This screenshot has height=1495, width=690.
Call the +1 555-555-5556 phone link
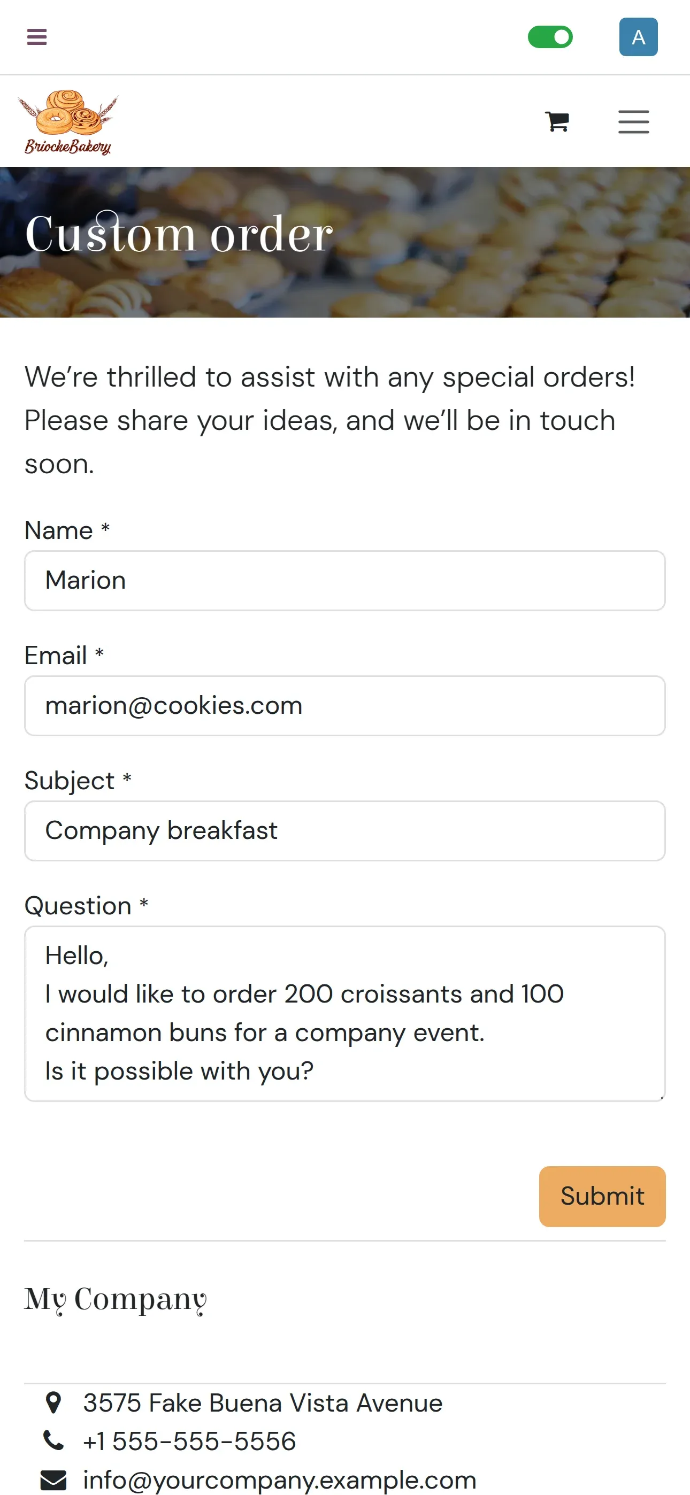click(x=189, y=1441)
